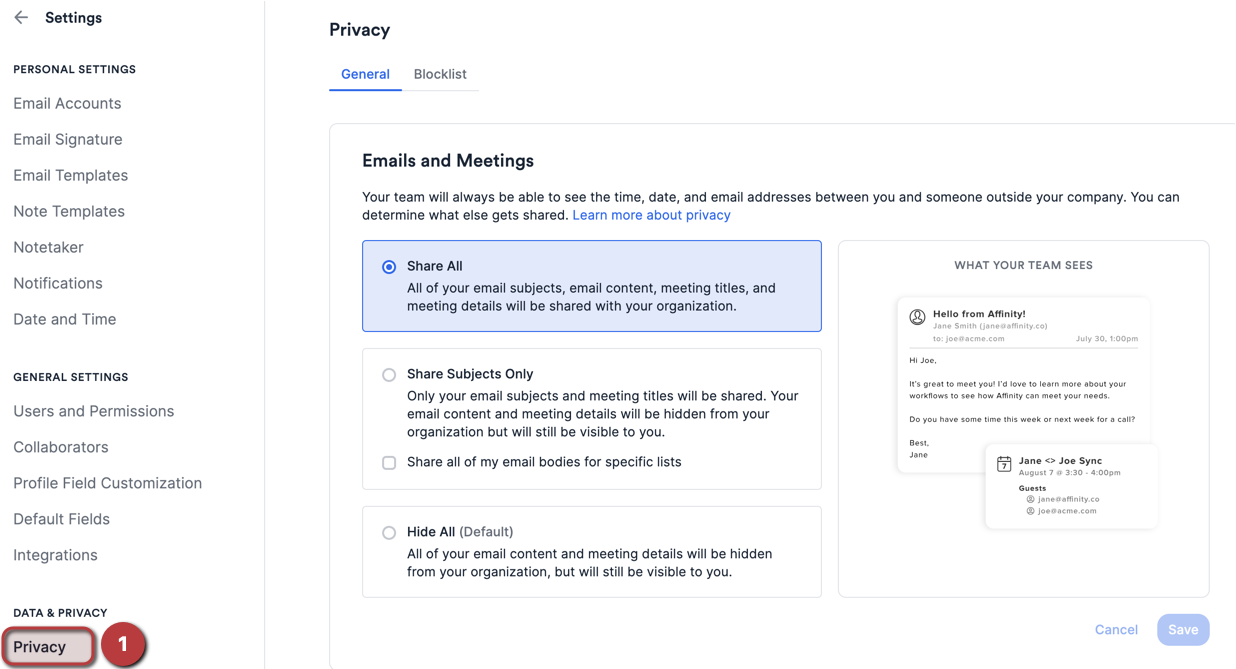Click the Save button

pos(1183,629)
